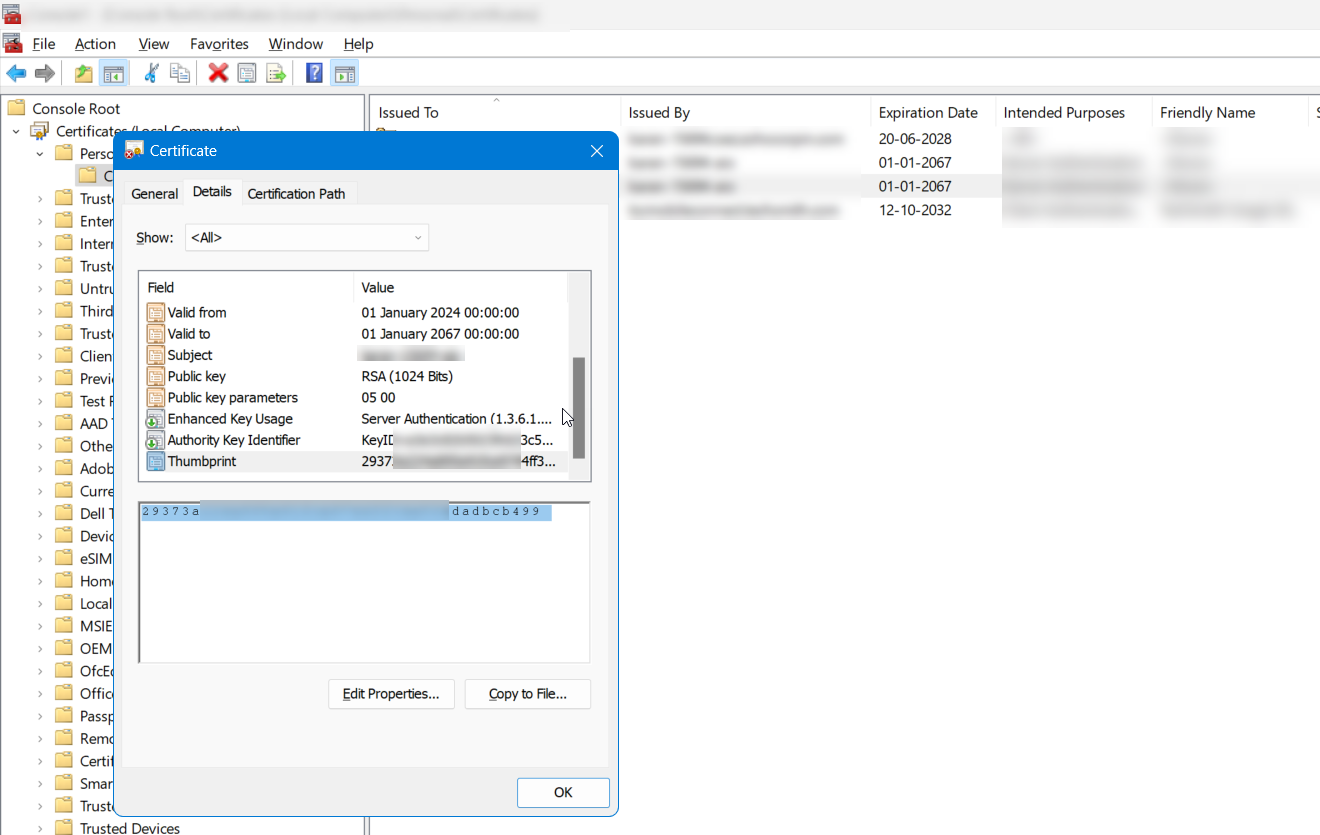Toggle Show/Hide Console Tree icon

point(114,73)
